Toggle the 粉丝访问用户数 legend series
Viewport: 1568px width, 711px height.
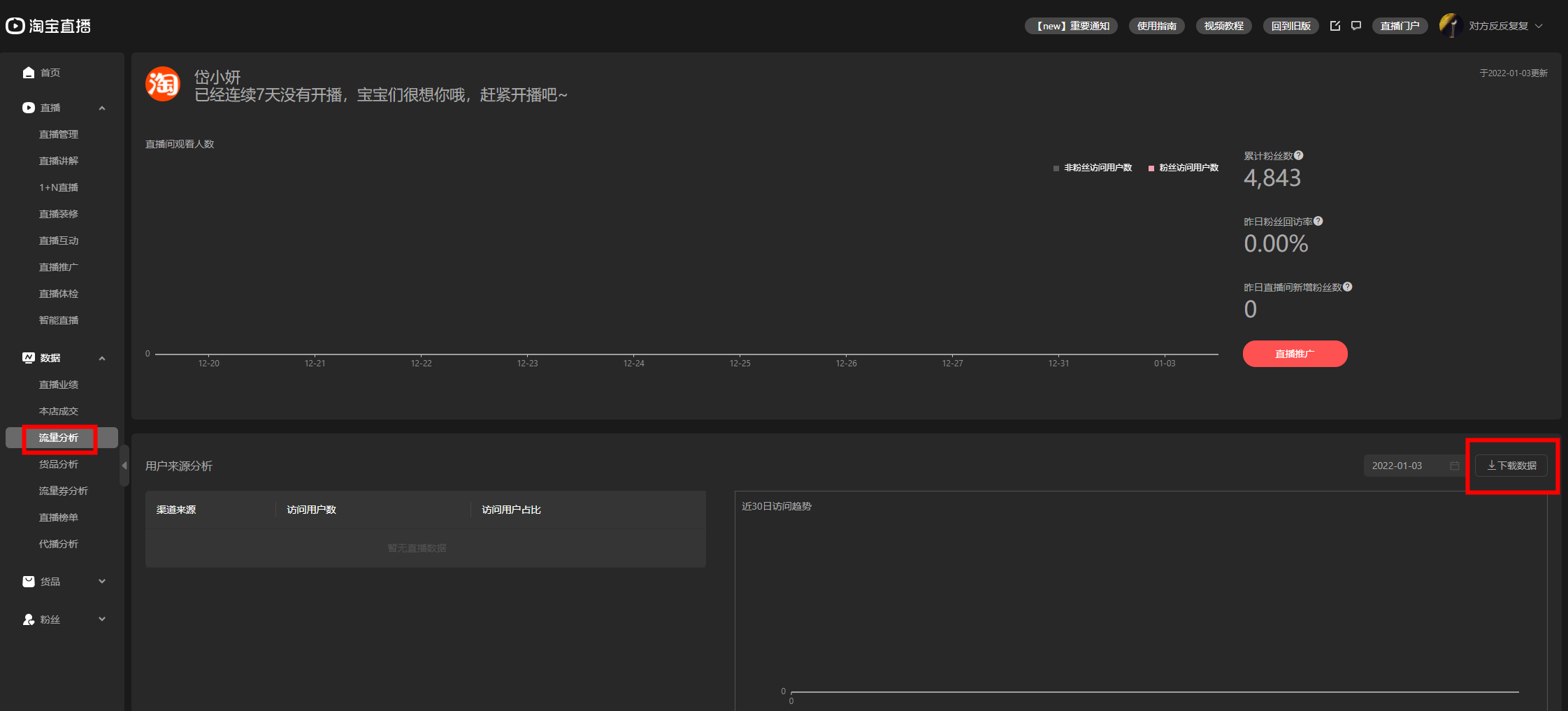click(x=1184, y=168)
